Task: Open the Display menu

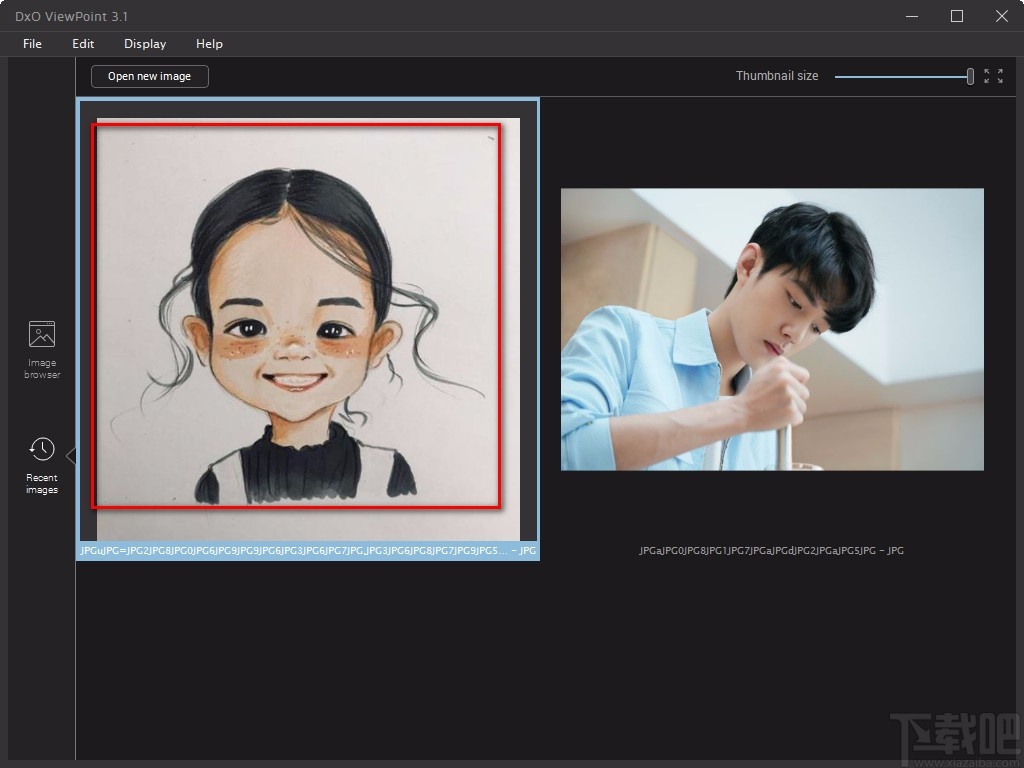Action: [x=144, y=44]
